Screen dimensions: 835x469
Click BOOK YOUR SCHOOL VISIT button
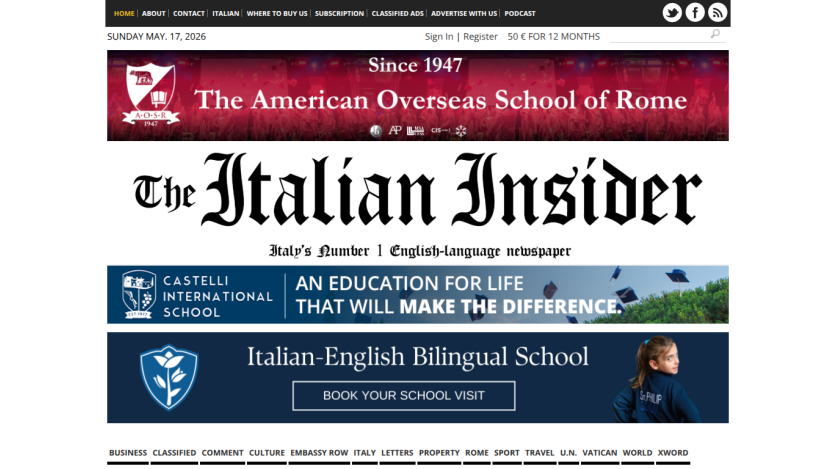click(404, 396)
